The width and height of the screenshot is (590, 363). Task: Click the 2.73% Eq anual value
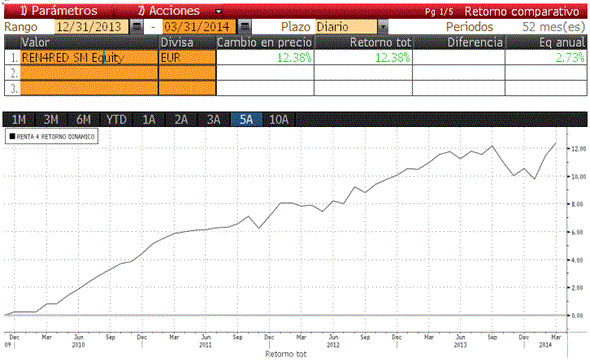[x=570, y=58]
